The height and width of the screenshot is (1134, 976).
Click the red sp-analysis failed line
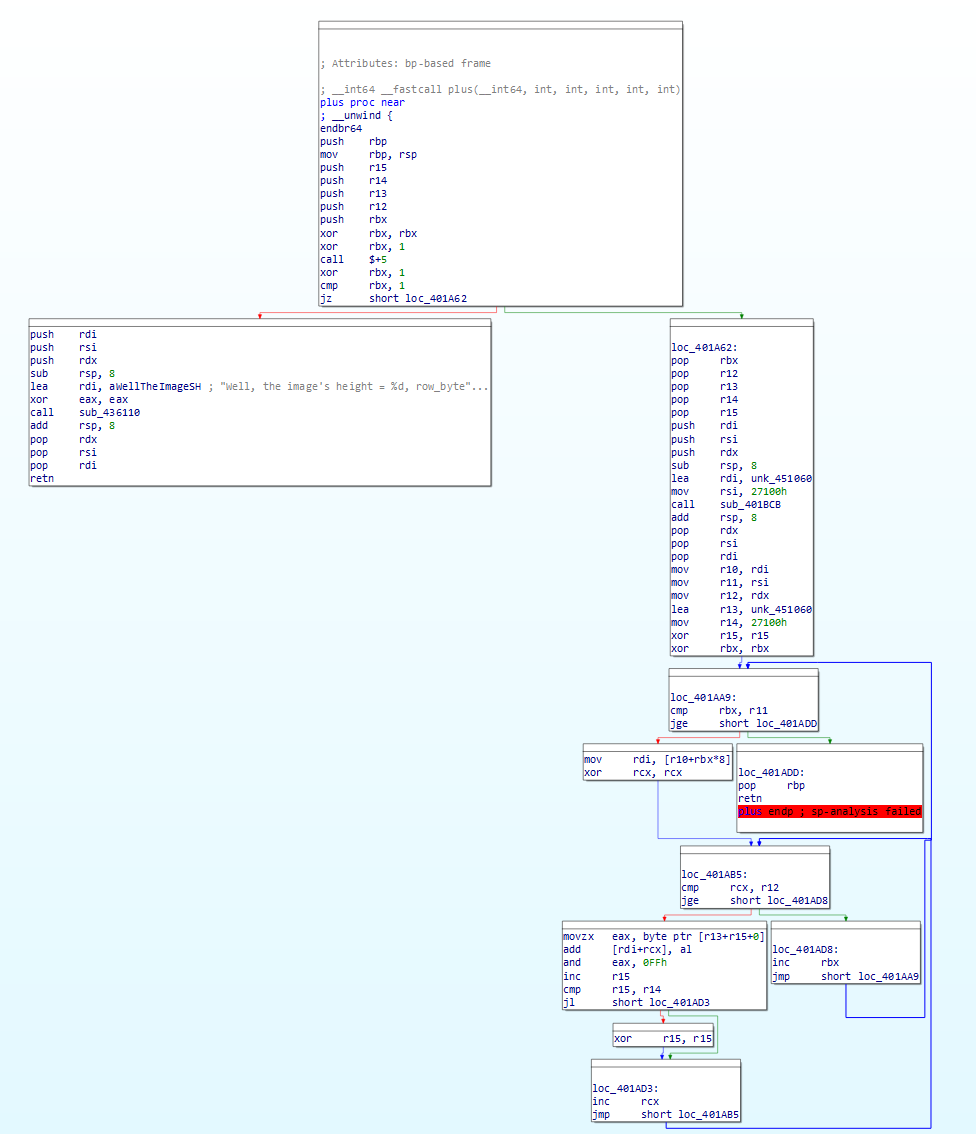point(829,812)
